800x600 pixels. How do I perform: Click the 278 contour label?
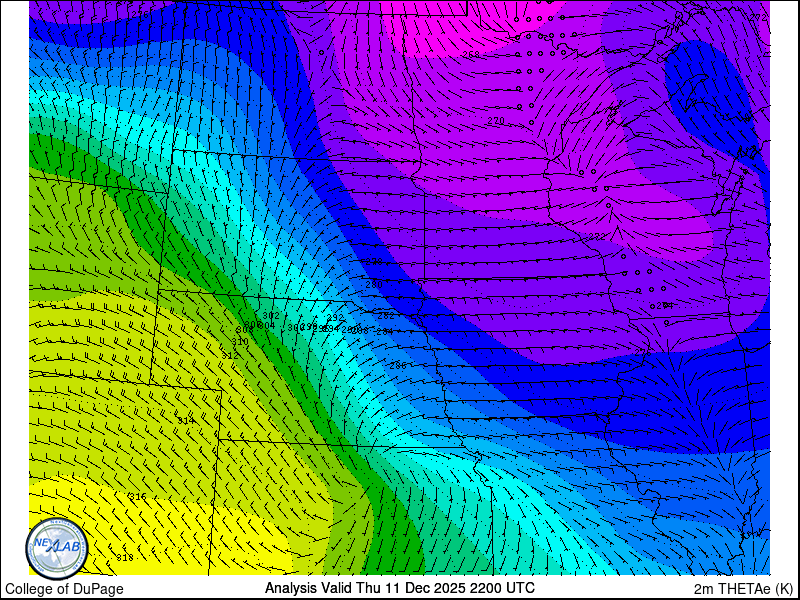point(374,262)
